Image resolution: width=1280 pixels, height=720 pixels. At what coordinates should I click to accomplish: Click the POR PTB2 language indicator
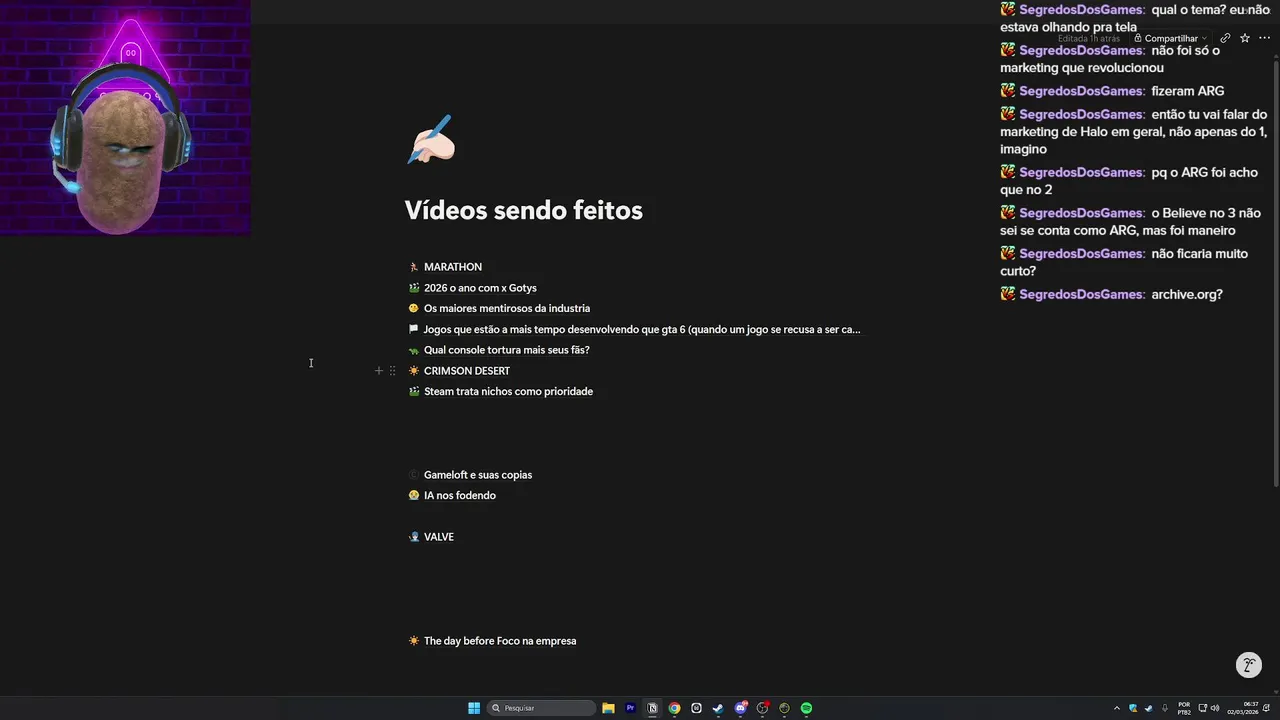click(1184, 708)
